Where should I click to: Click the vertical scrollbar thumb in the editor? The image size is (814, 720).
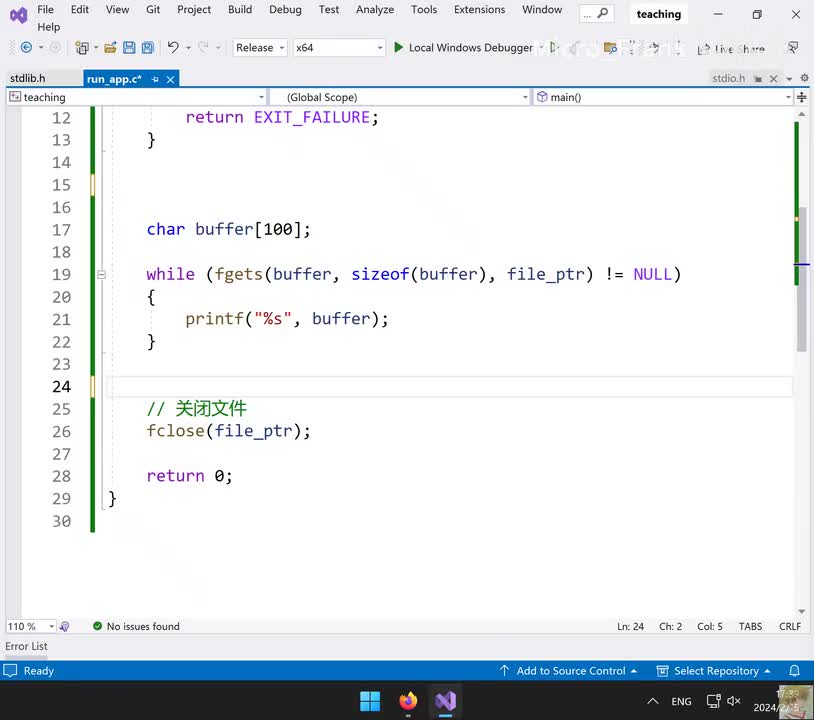(x=802, y=279)
